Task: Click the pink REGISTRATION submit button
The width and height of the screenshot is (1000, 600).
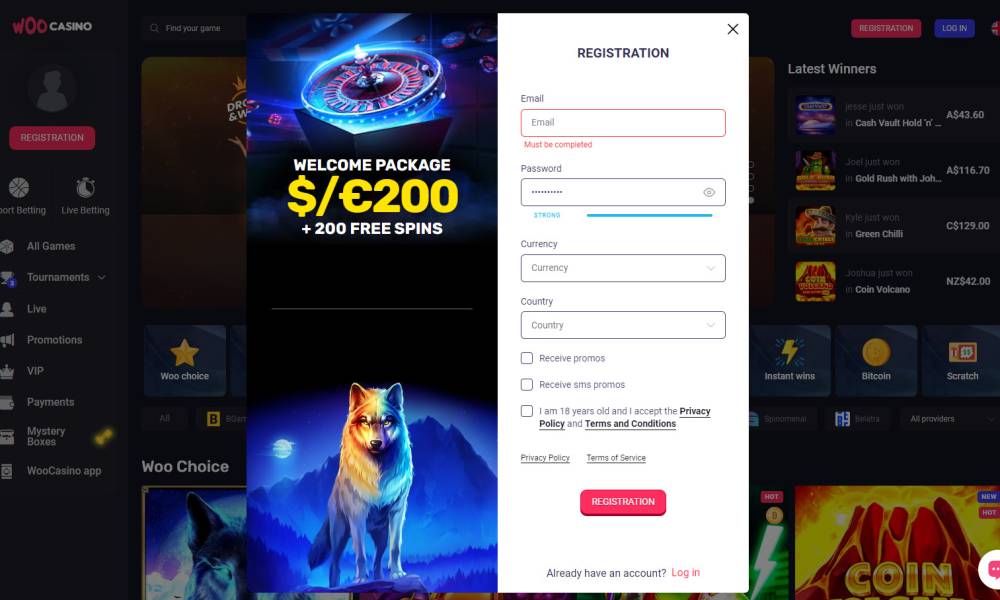Action: point(623,502)
